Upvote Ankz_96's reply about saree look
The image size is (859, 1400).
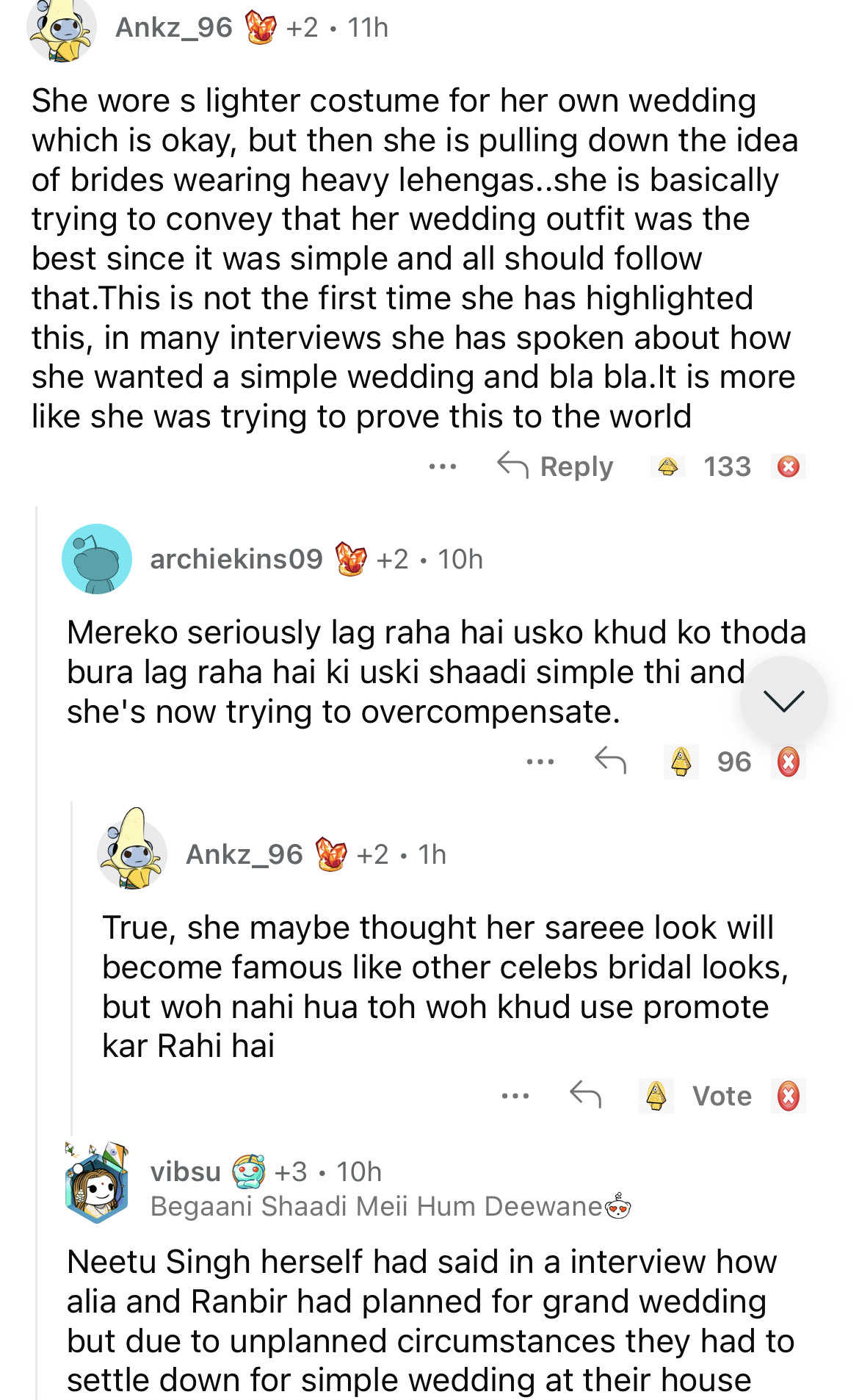656,1096
